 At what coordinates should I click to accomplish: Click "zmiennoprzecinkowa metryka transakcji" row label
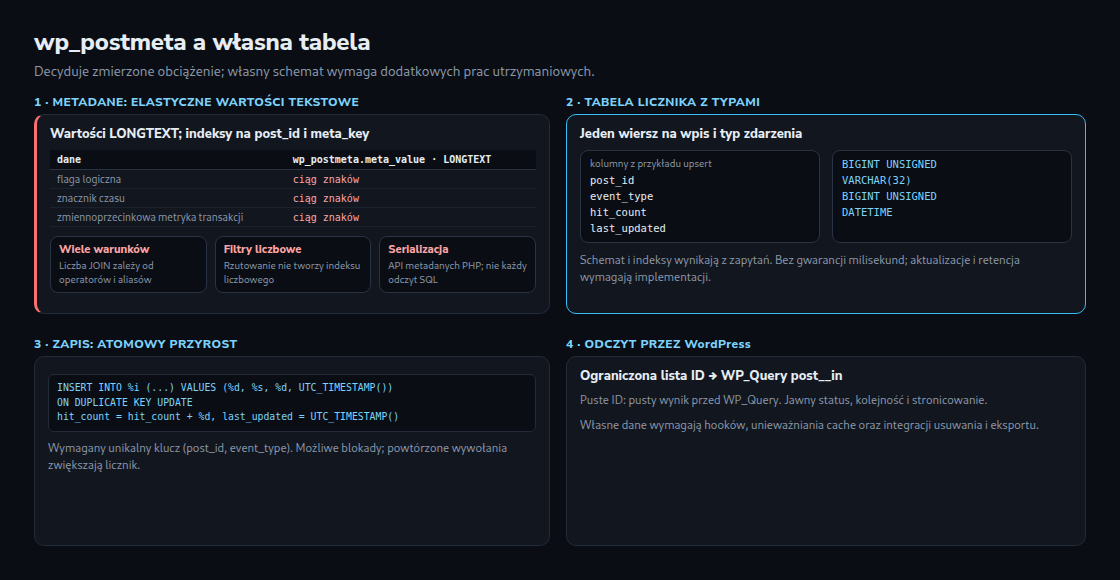(x=150, y=217)
